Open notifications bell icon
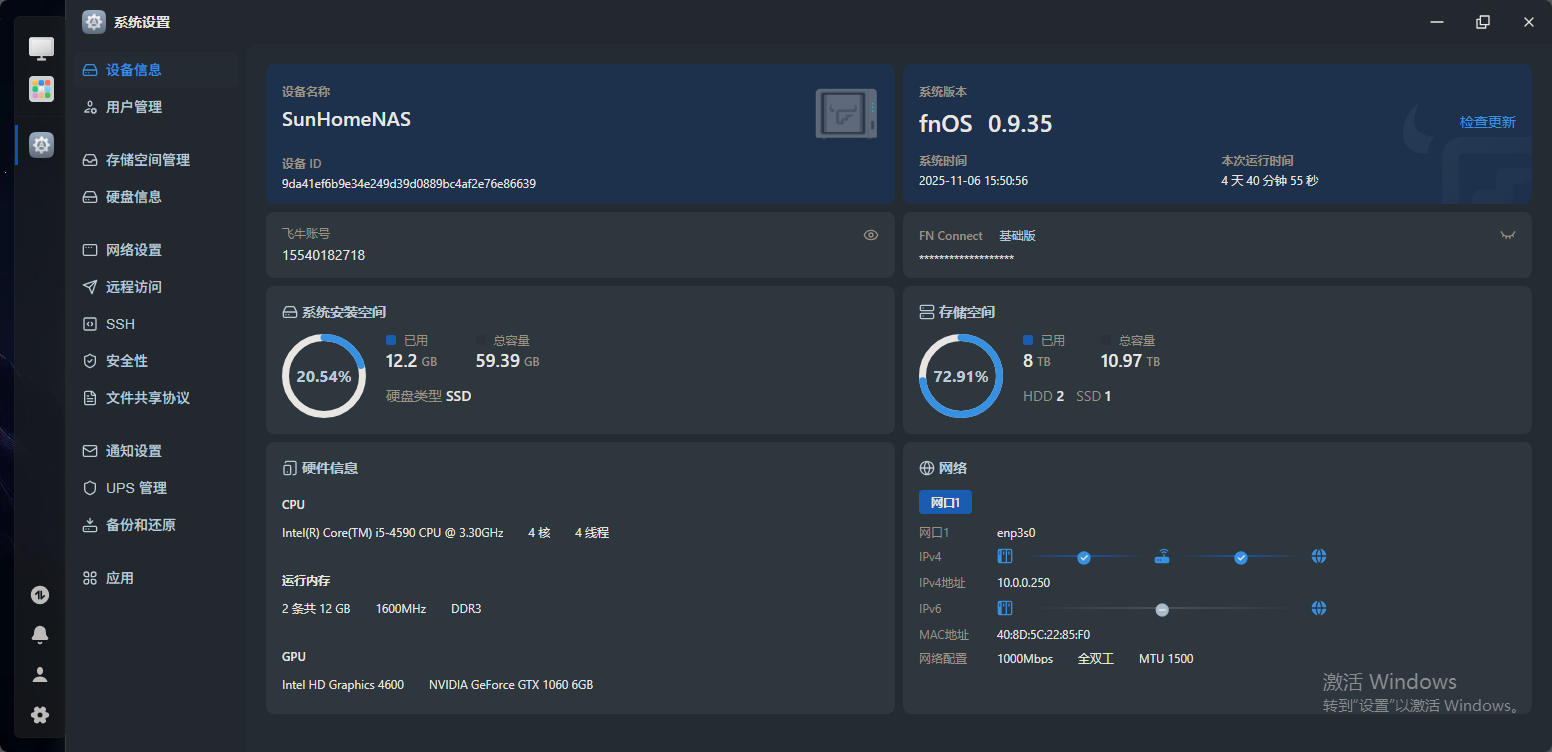Viewport: 1552px width, 752px height. (40, 635)
